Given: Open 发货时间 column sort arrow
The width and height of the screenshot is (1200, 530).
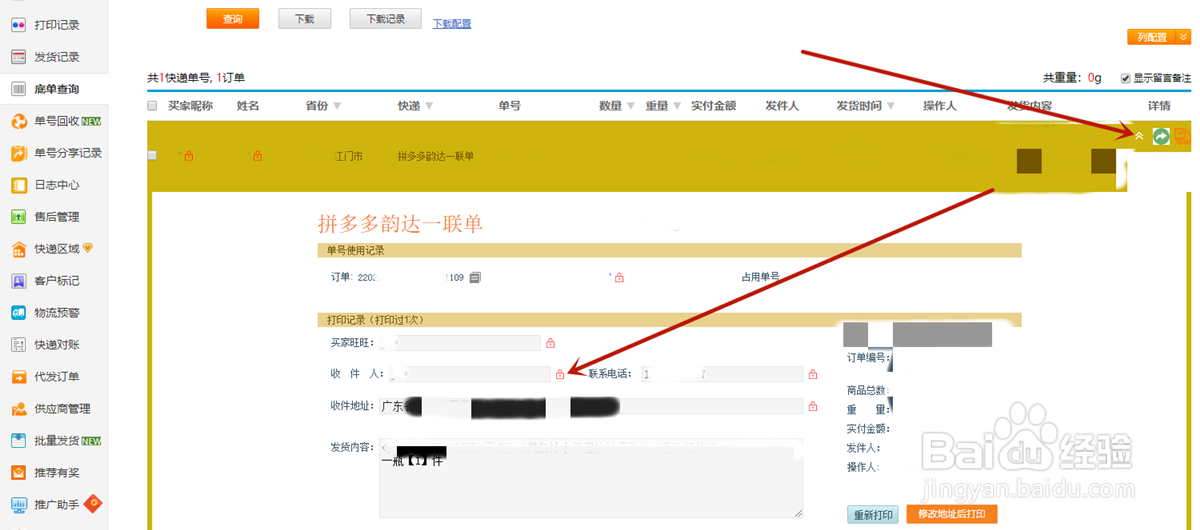Looking at the screenshot, I should [x=889, y=106].
